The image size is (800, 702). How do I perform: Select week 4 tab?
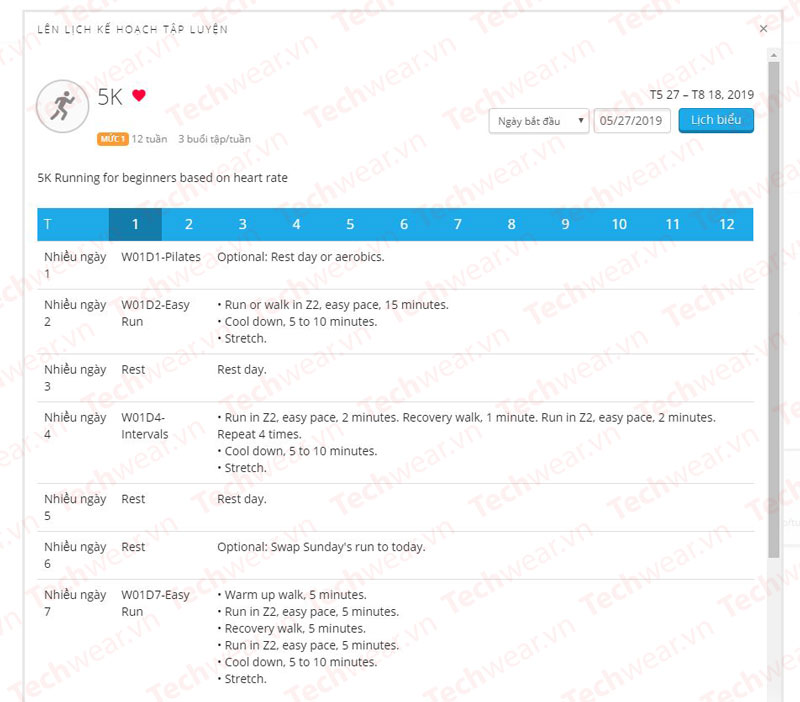(296, 224)
